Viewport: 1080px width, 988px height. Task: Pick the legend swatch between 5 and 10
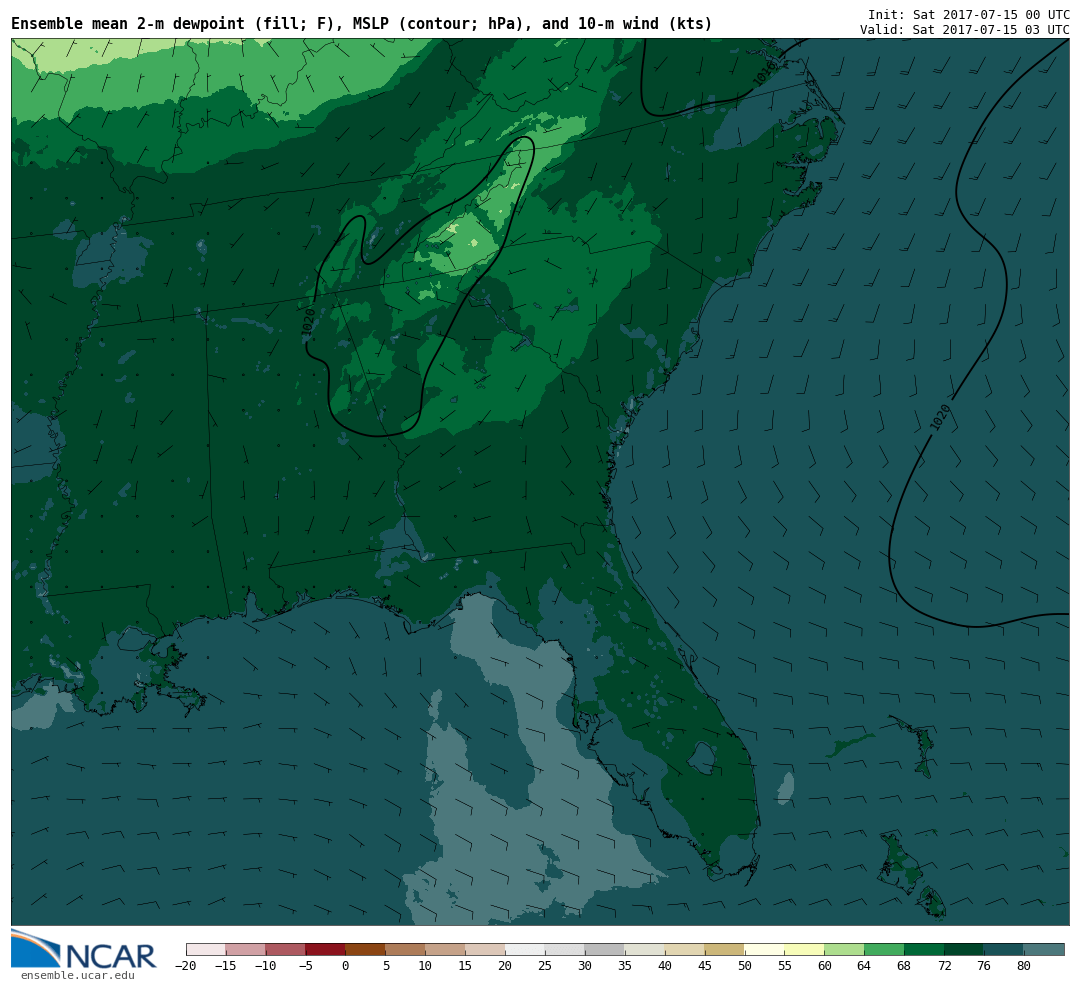click(x=406, y=949)
